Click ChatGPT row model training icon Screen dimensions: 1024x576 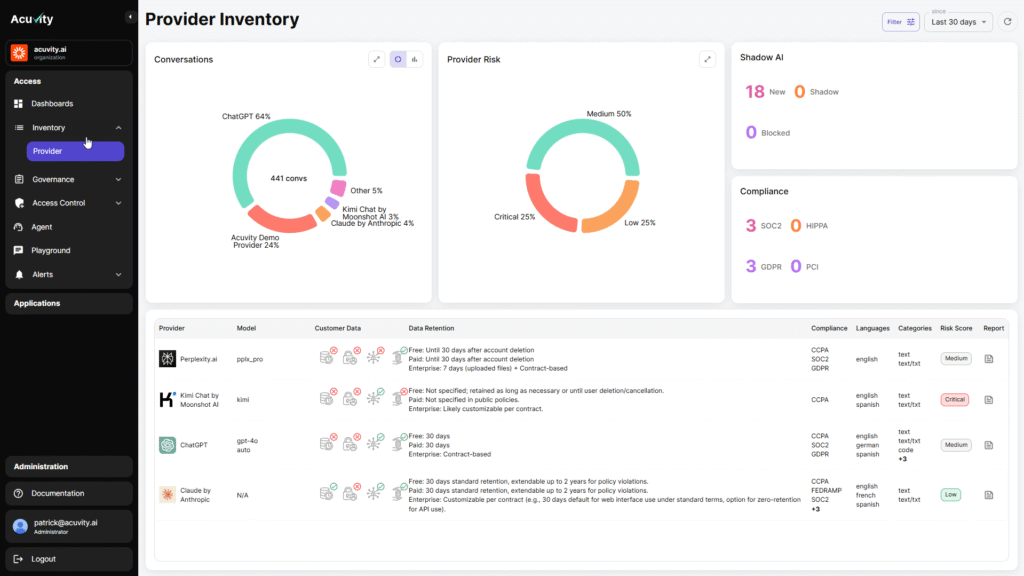[x=374, y=443]
